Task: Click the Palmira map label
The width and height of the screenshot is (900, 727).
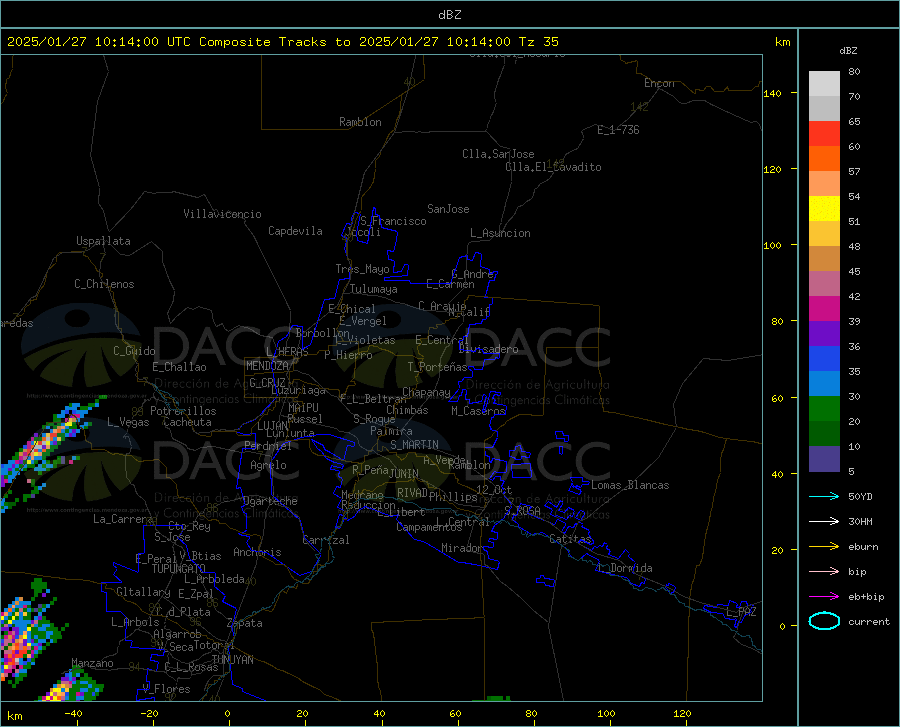Action: [391, 431]
